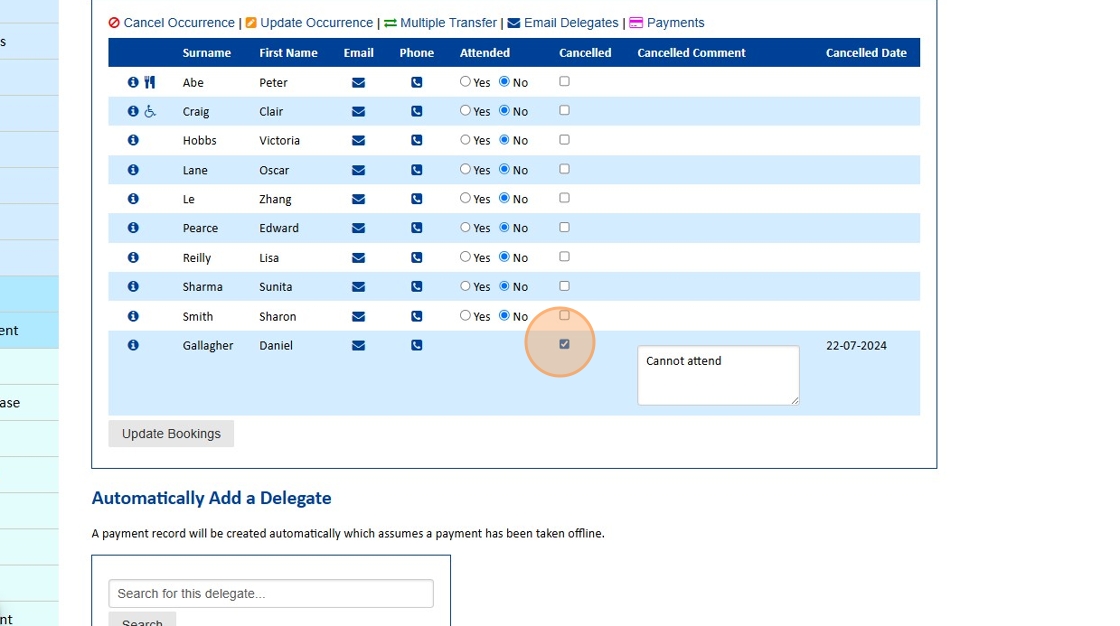Tick the Cancelled checkbox for Clair Craig

tap(564, 110)
